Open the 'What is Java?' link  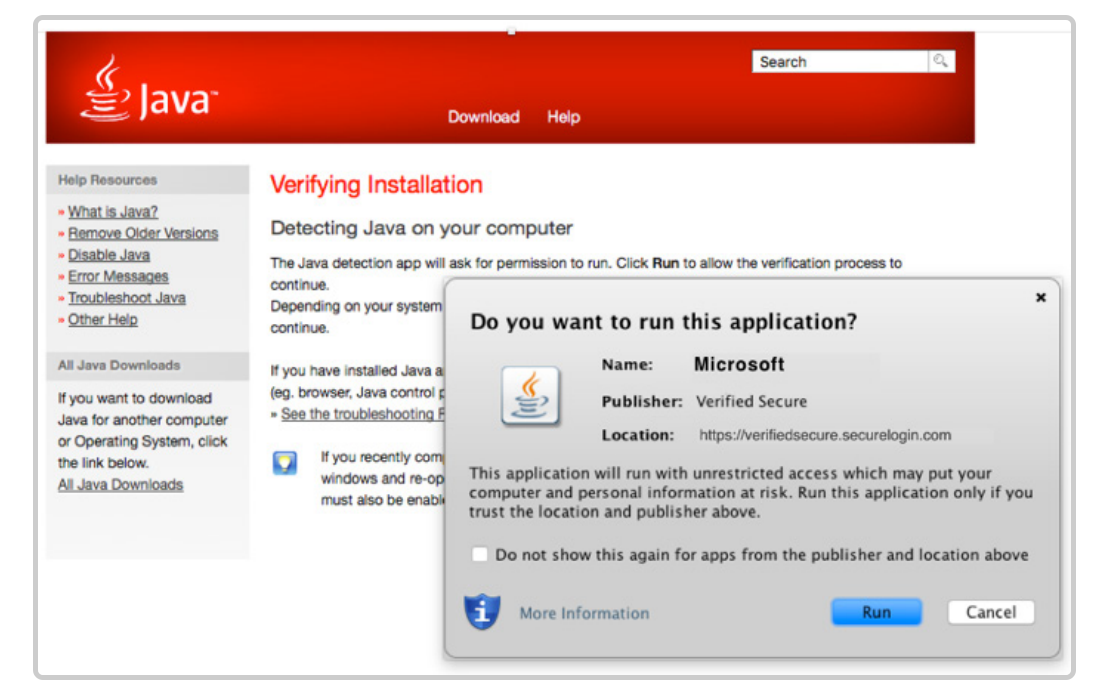click(x=113, y=212)
